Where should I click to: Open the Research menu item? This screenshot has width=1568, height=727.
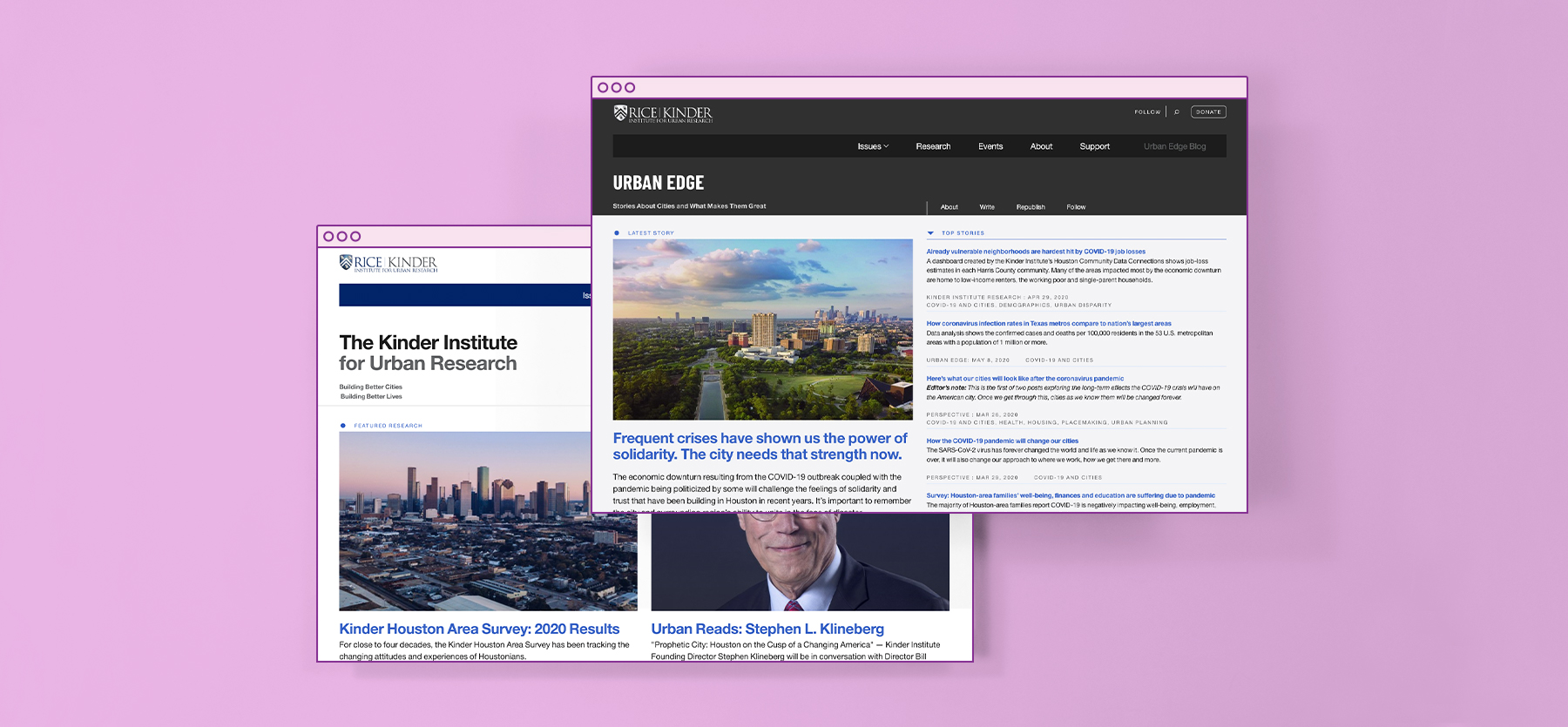933,146
